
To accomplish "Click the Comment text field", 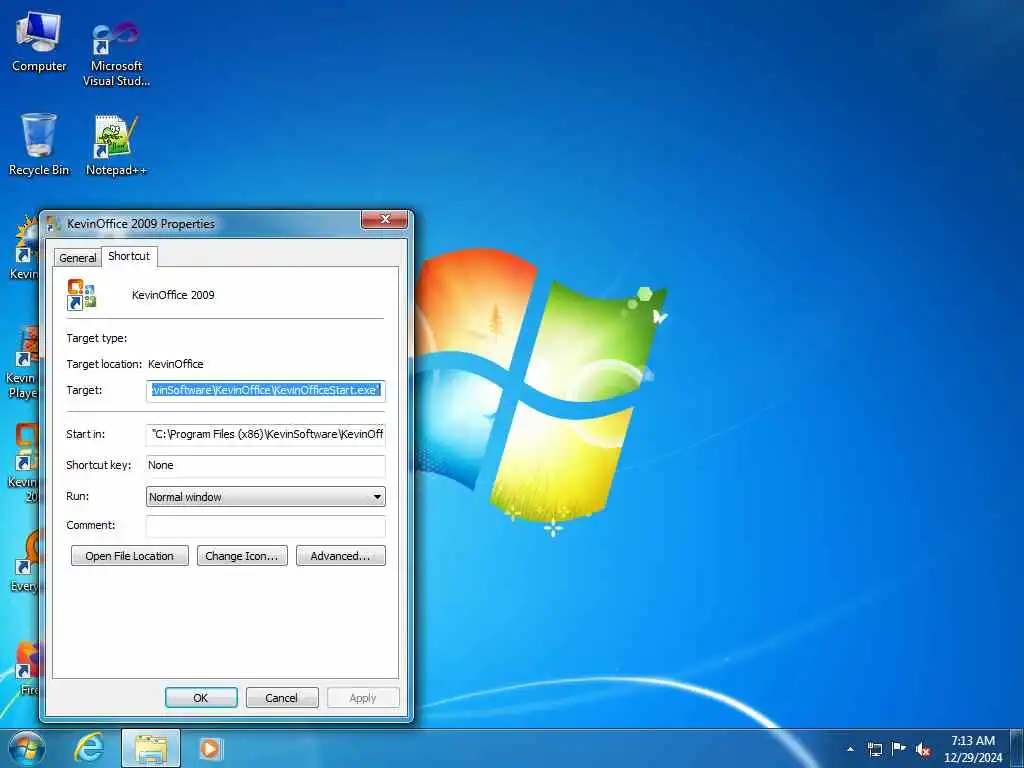I will [266, 526].
